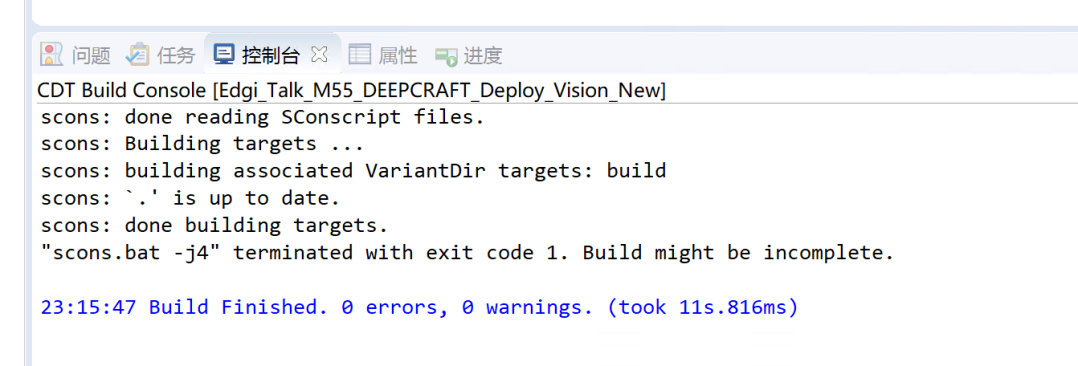
Task: Click the 'terminated with exit code 1' line
Action: point(467,252)
